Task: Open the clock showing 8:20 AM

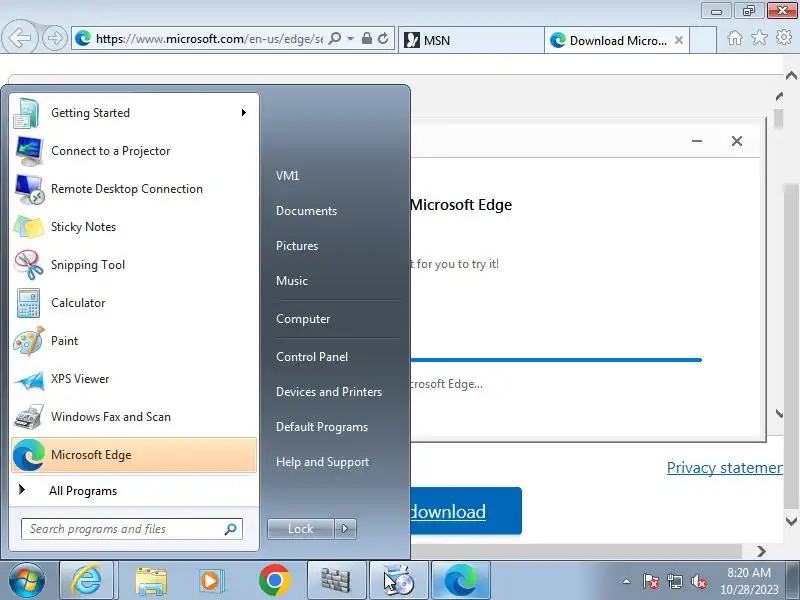Action: pos(749,581)
